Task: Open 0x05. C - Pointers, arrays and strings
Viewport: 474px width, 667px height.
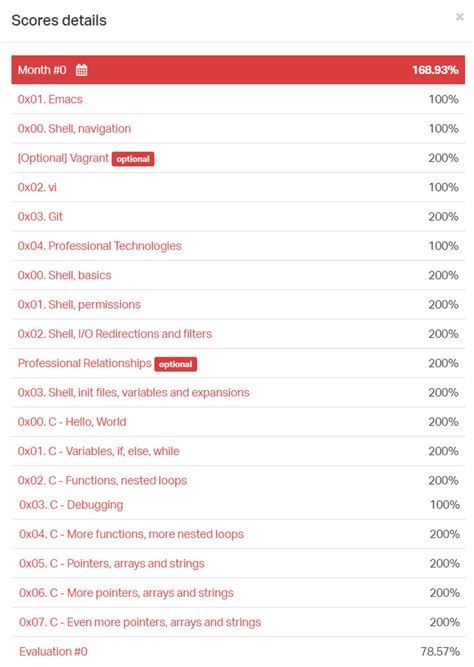Action: (x=112, y=564)
